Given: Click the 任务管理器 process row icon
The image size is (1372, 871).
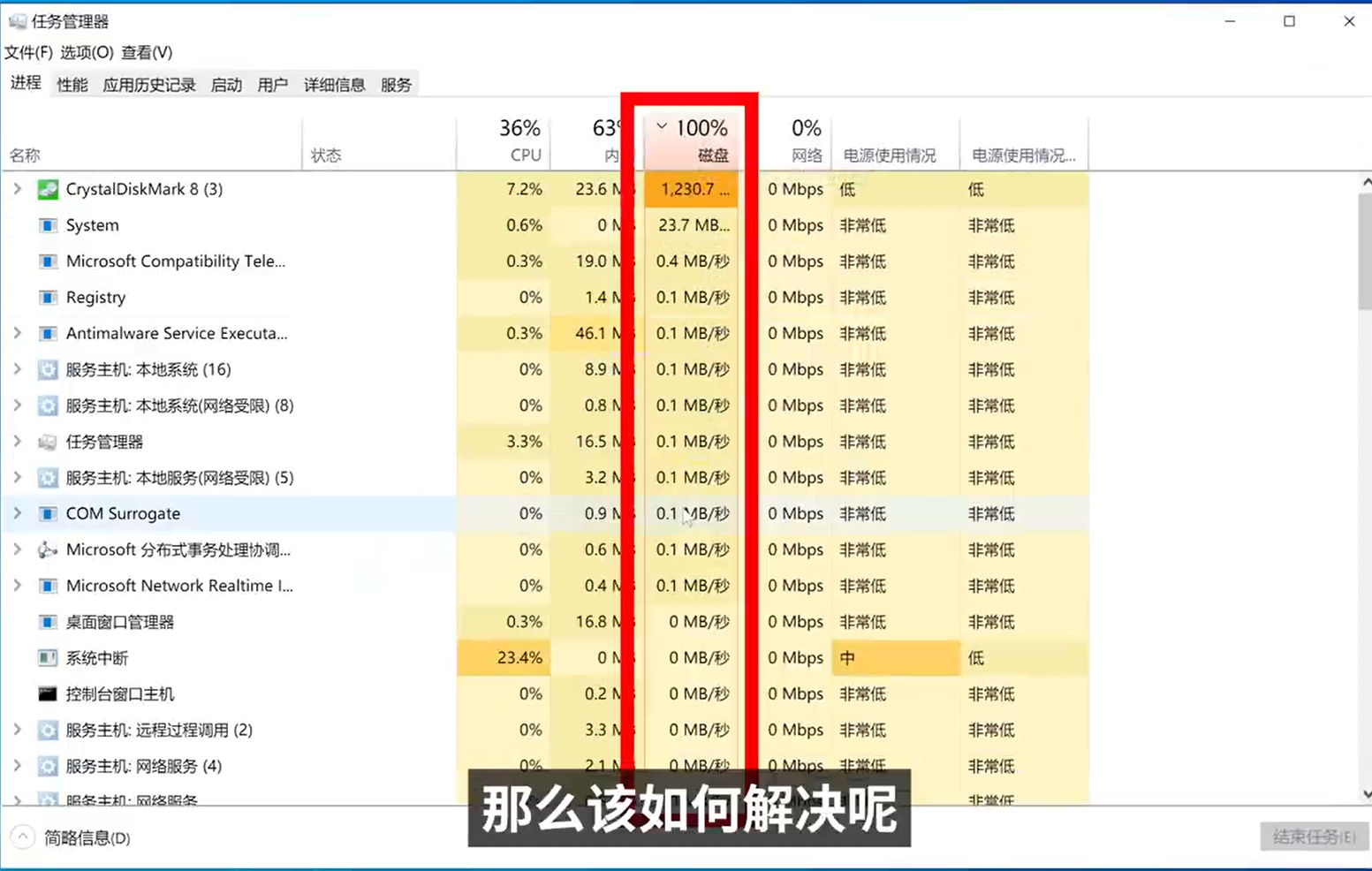Looking at the screenshot, I should (x=48, y=442).
